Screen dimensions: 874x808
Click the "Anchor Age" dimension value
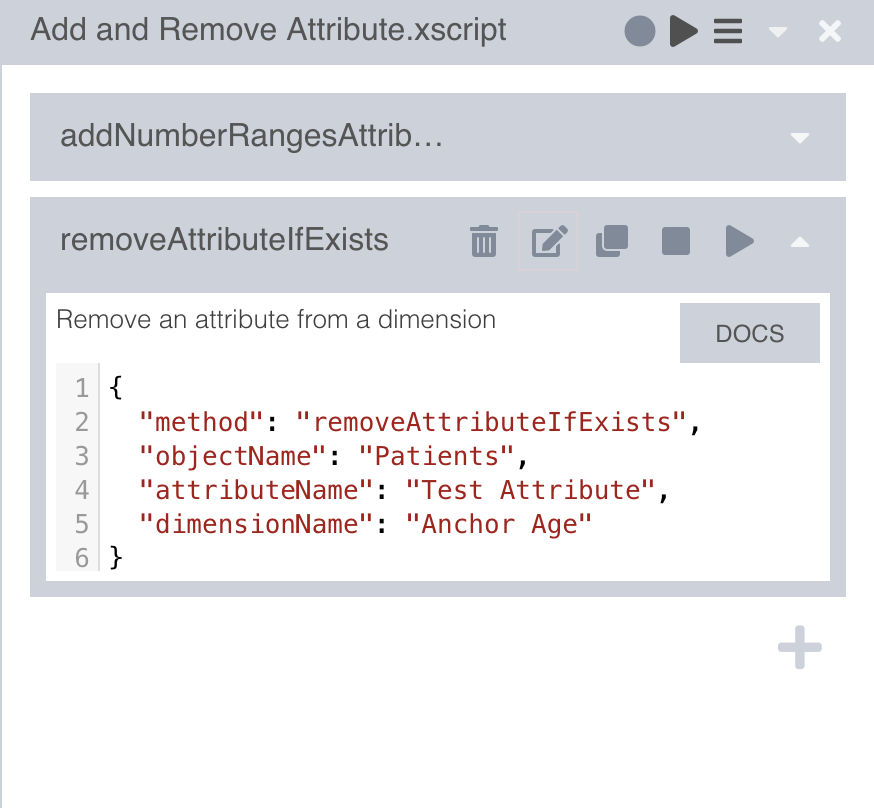[x=499, y=524]
